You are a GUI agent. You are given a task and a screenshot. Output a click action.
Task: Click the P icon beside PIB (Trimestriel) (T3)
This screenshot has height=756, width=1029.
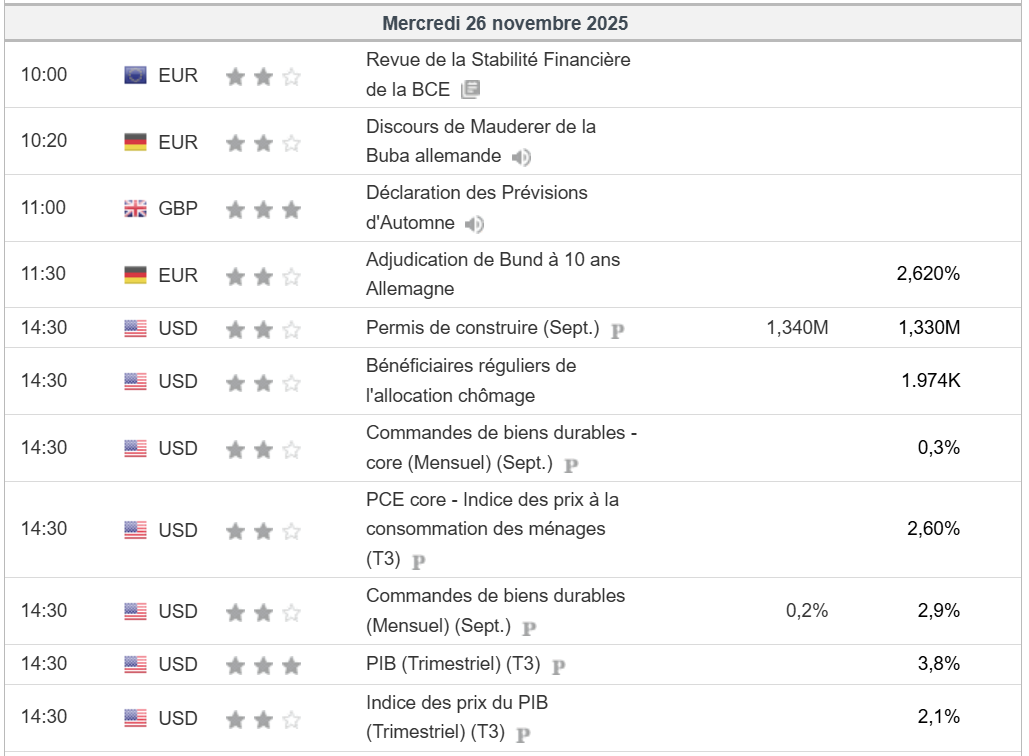pyautogui.click(x=559, y=665)
